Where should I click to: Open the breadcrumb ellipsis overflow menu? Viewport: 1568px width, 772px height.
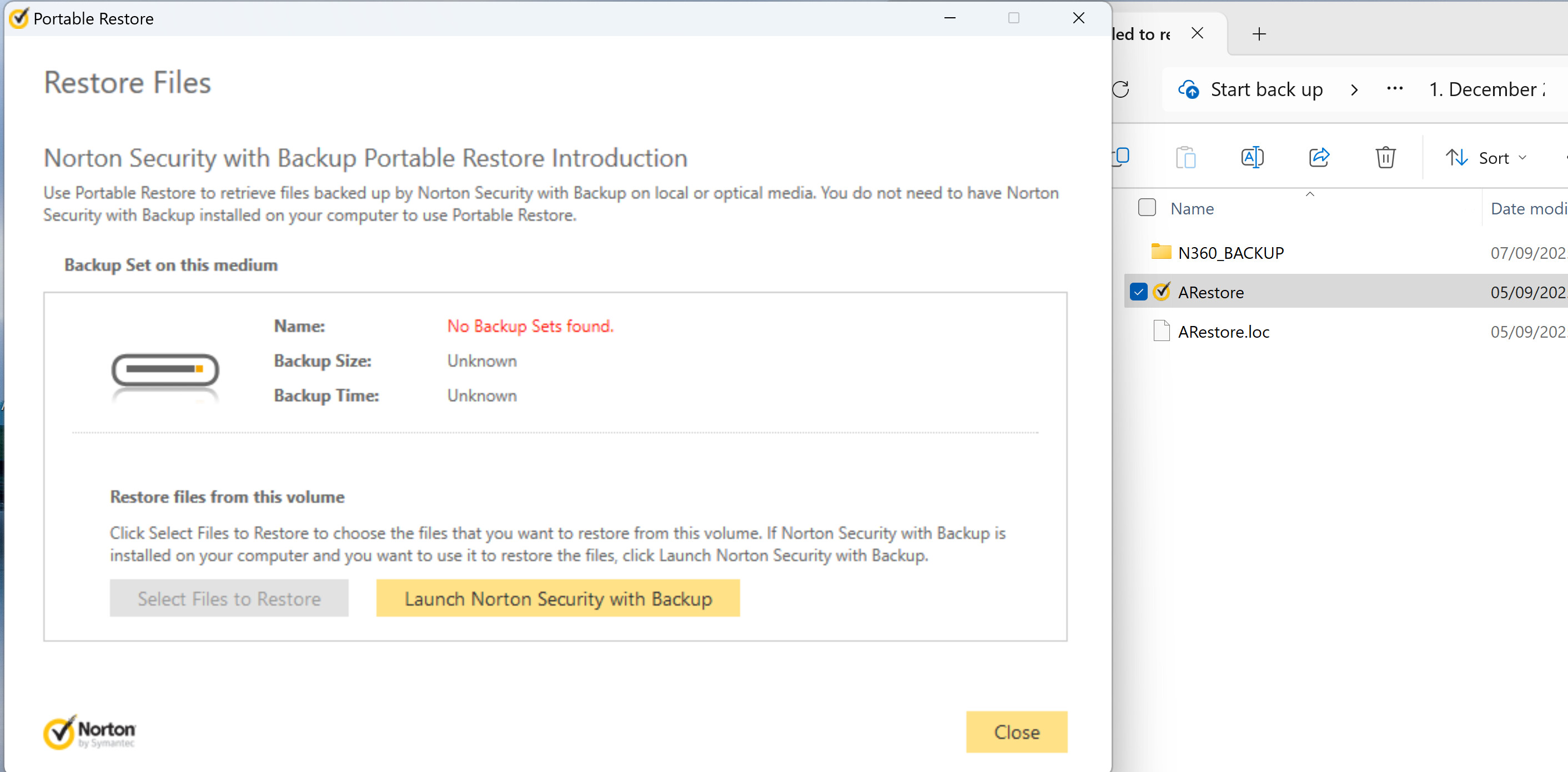(x=1395, y=89)
